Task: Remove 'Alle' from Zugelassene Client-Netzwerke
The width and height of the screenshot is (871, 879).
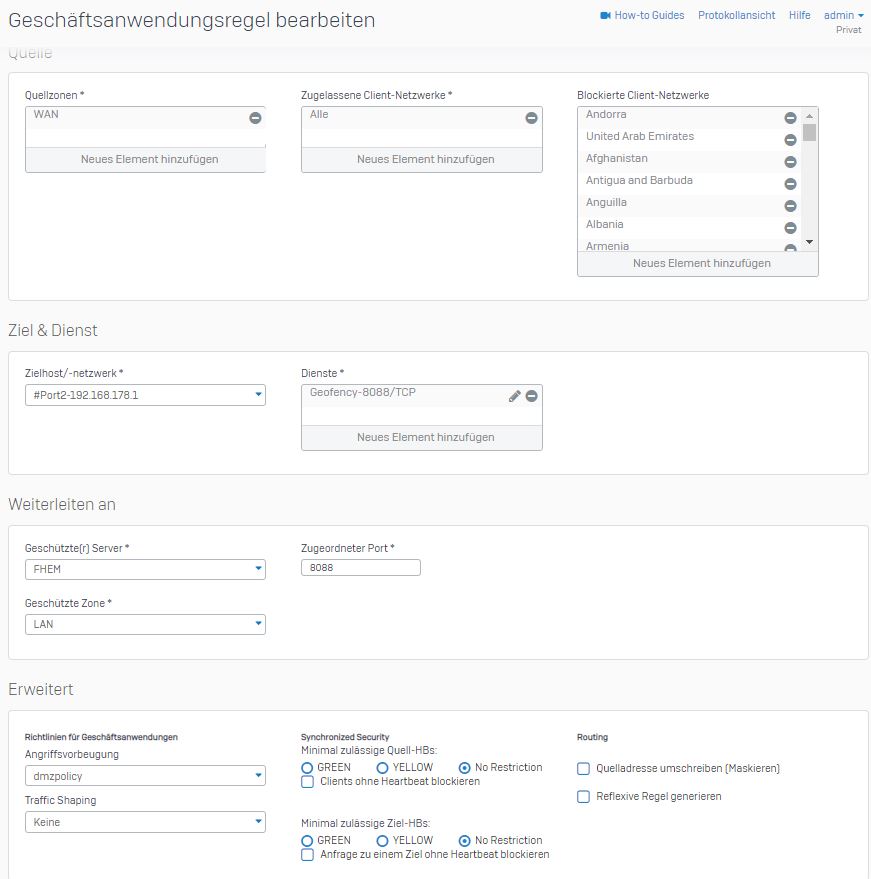Action: pos(531,118)
